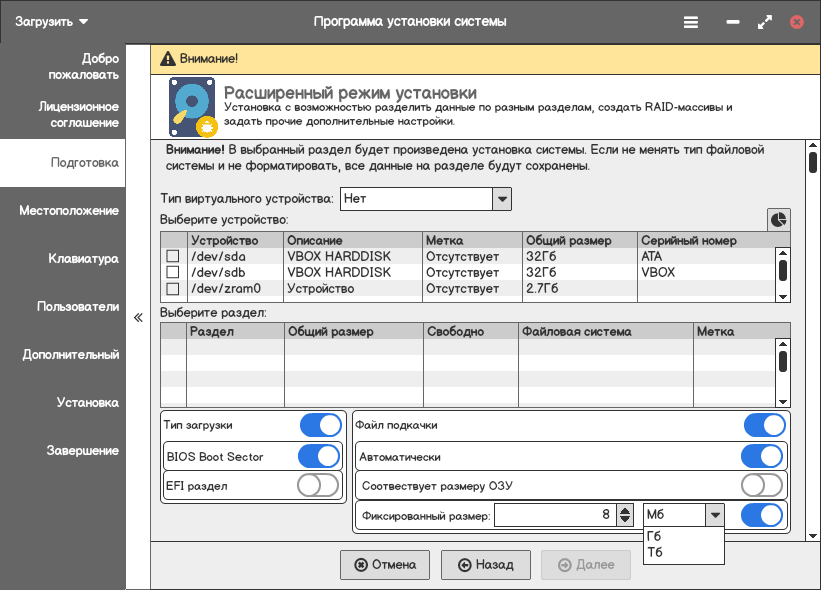Disable the BIOS Boot Sector toggle

319,457
